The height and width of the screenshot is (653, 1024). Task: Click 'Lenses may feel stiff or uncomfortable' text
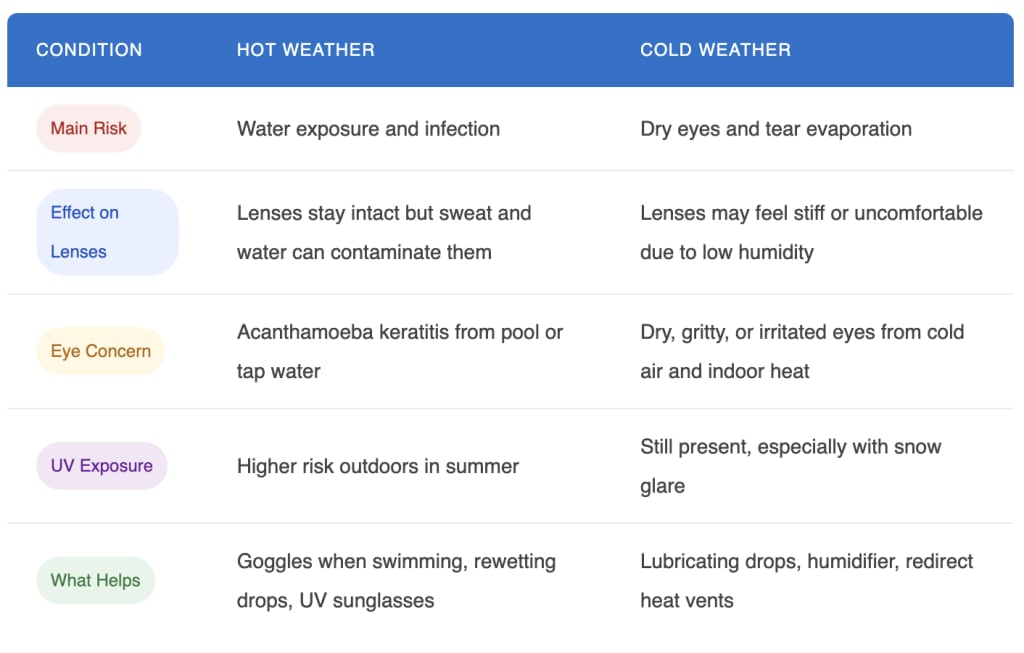(x=811, y=214)
